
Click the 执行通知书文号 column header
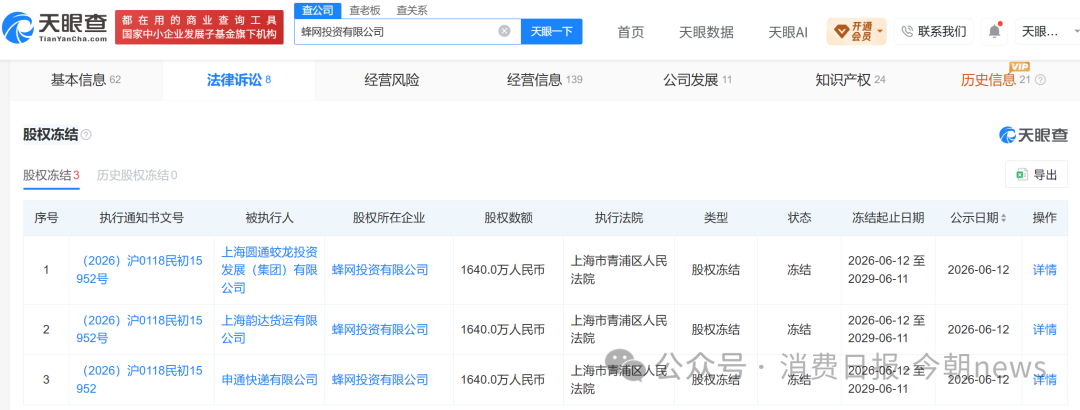(x=141, y=218)
